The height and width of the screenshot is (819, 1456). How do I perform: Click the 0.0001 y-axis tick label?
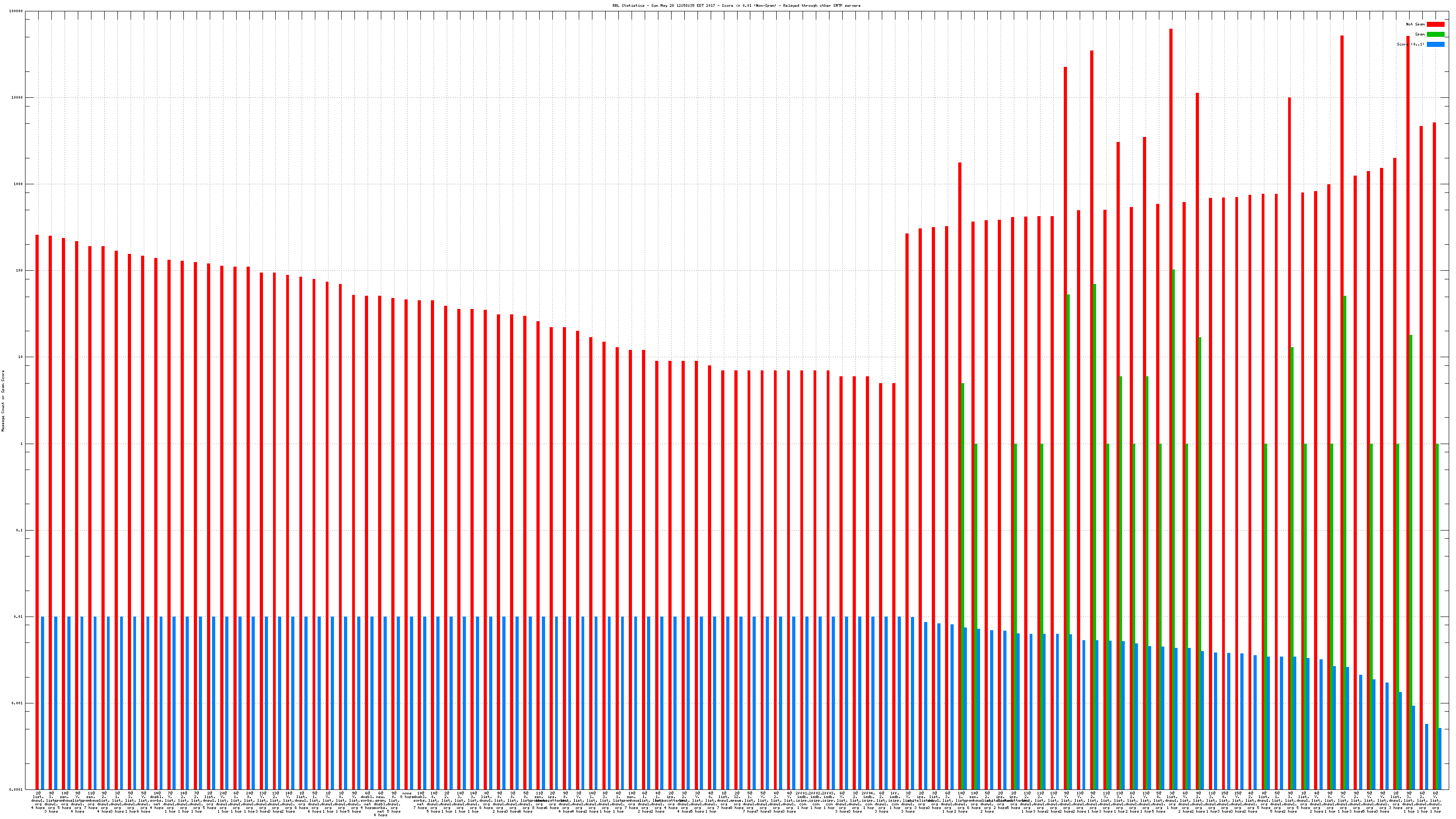(16, 789)
